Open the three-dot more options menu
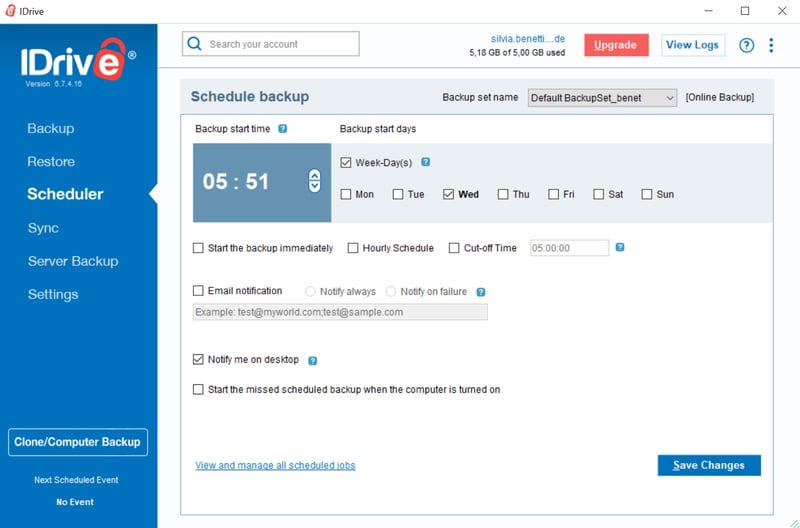Screen dimensions: 800x528 pos(771,45)
